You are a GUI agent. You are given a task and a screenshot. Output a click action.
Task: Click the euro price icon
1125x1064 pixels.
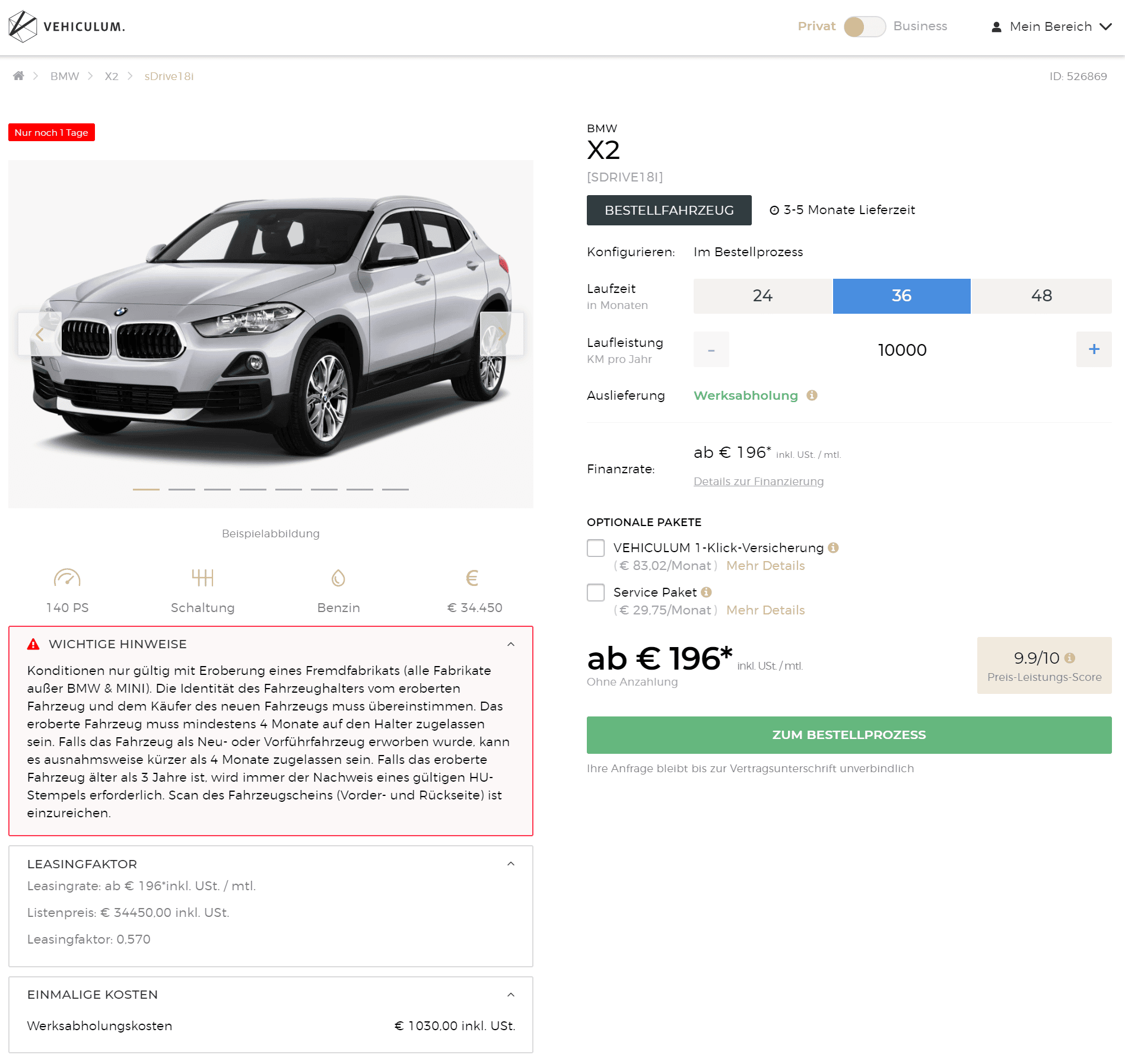point(472,577)
